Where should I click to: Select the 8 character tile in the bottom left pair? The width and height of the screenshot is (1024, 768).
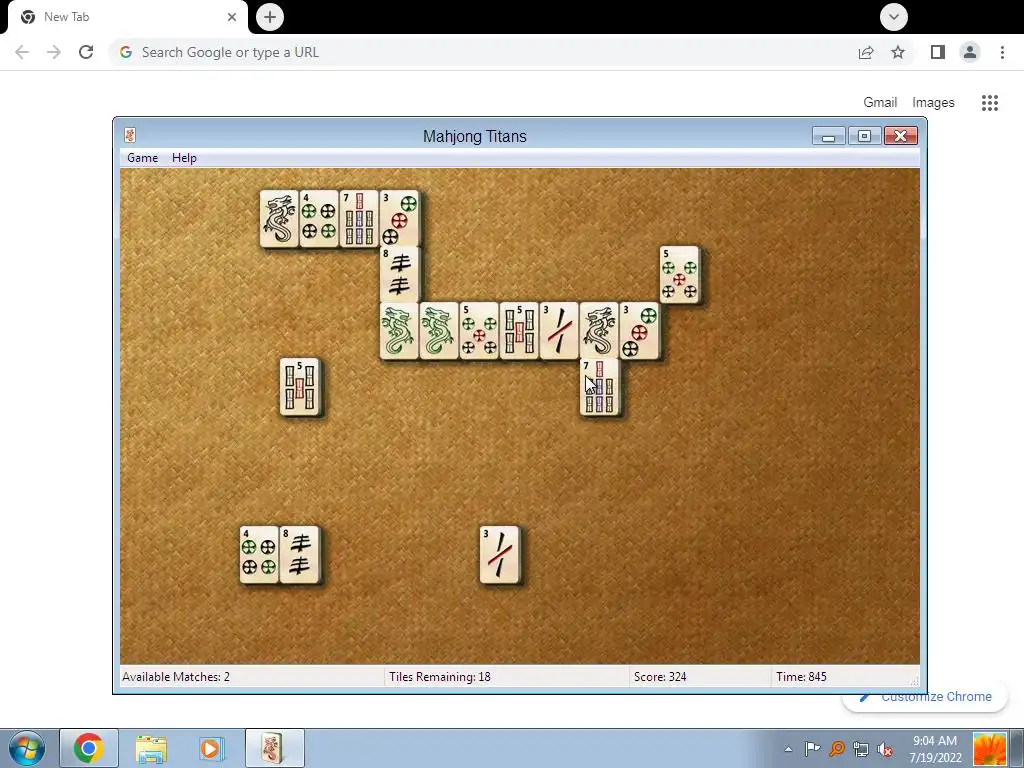(300, 554)
